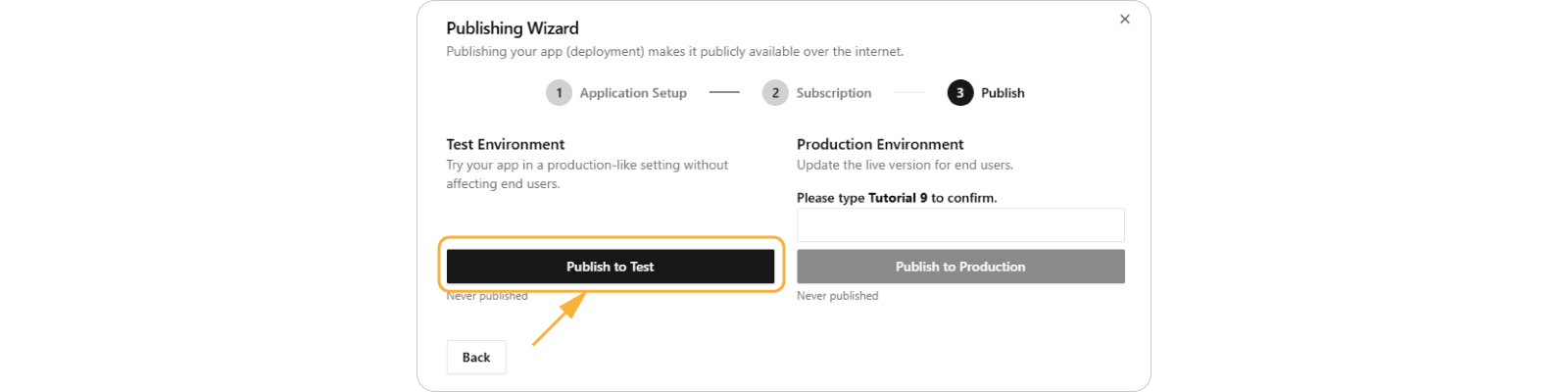Click the "Please type Tutorial 9 to confirm" label

897,198
